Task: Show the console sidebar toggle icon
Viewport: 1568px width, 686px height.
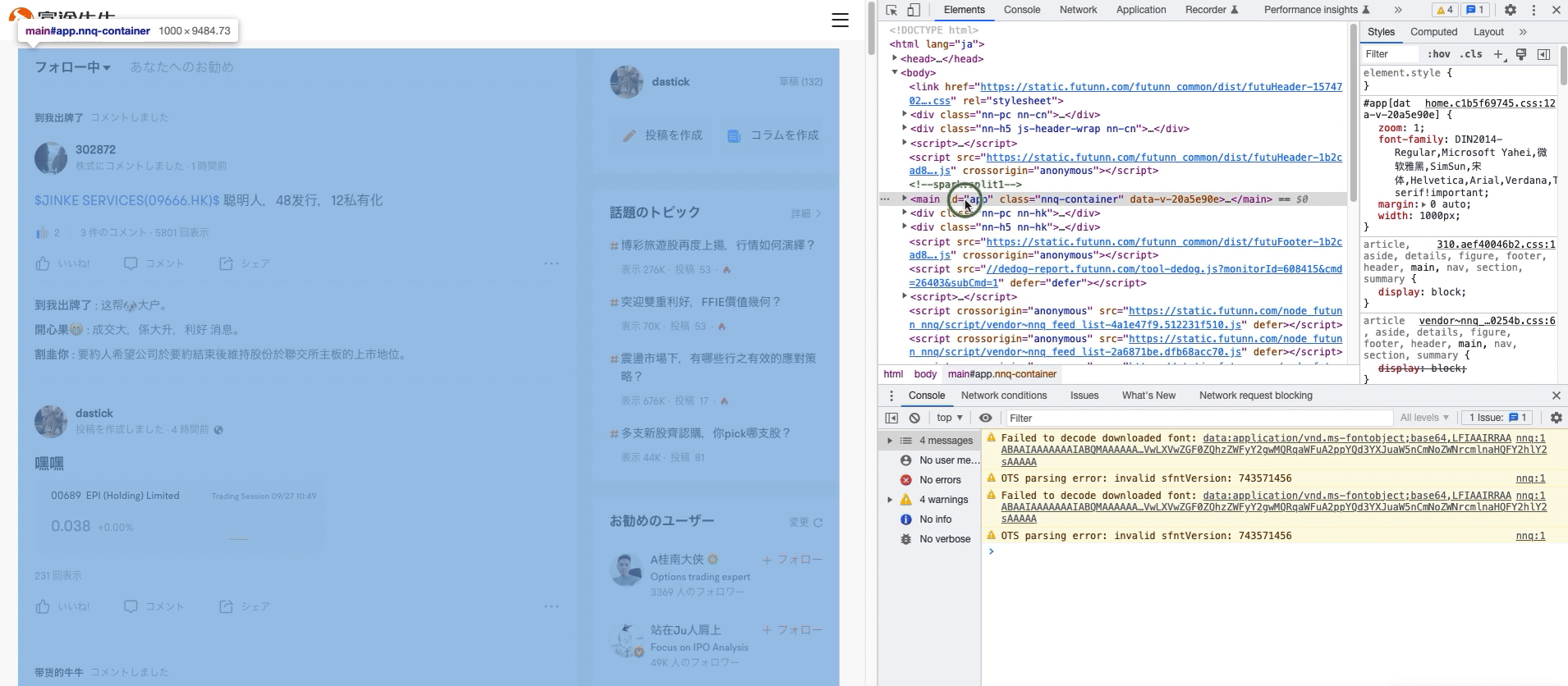Action: click(x=892, y=418)
